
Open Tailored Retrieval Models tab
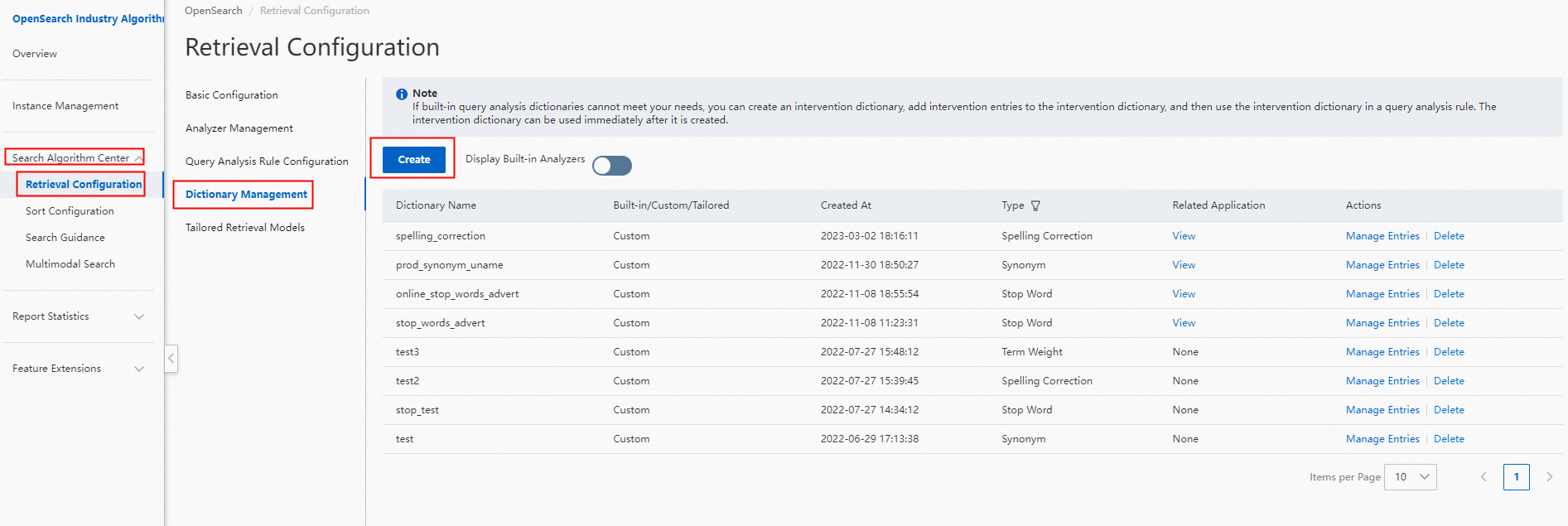(x=245, y=228)
